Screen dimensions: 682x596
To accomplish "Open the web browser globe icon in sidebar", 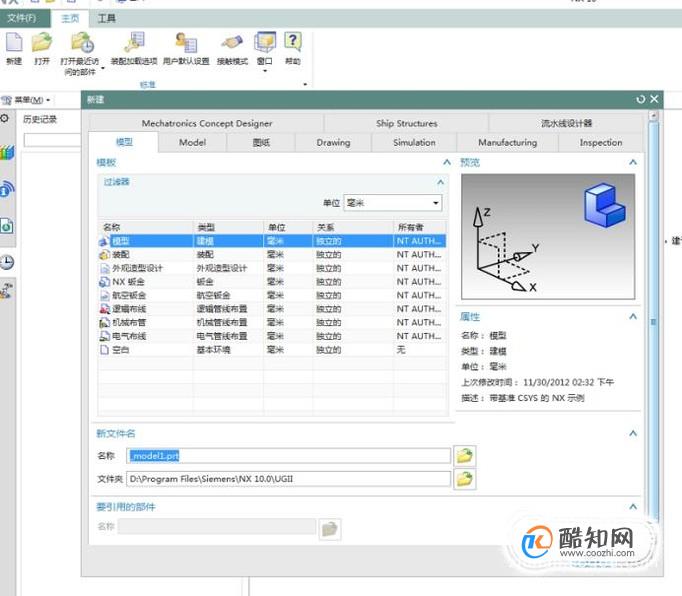I will [7, 189].
